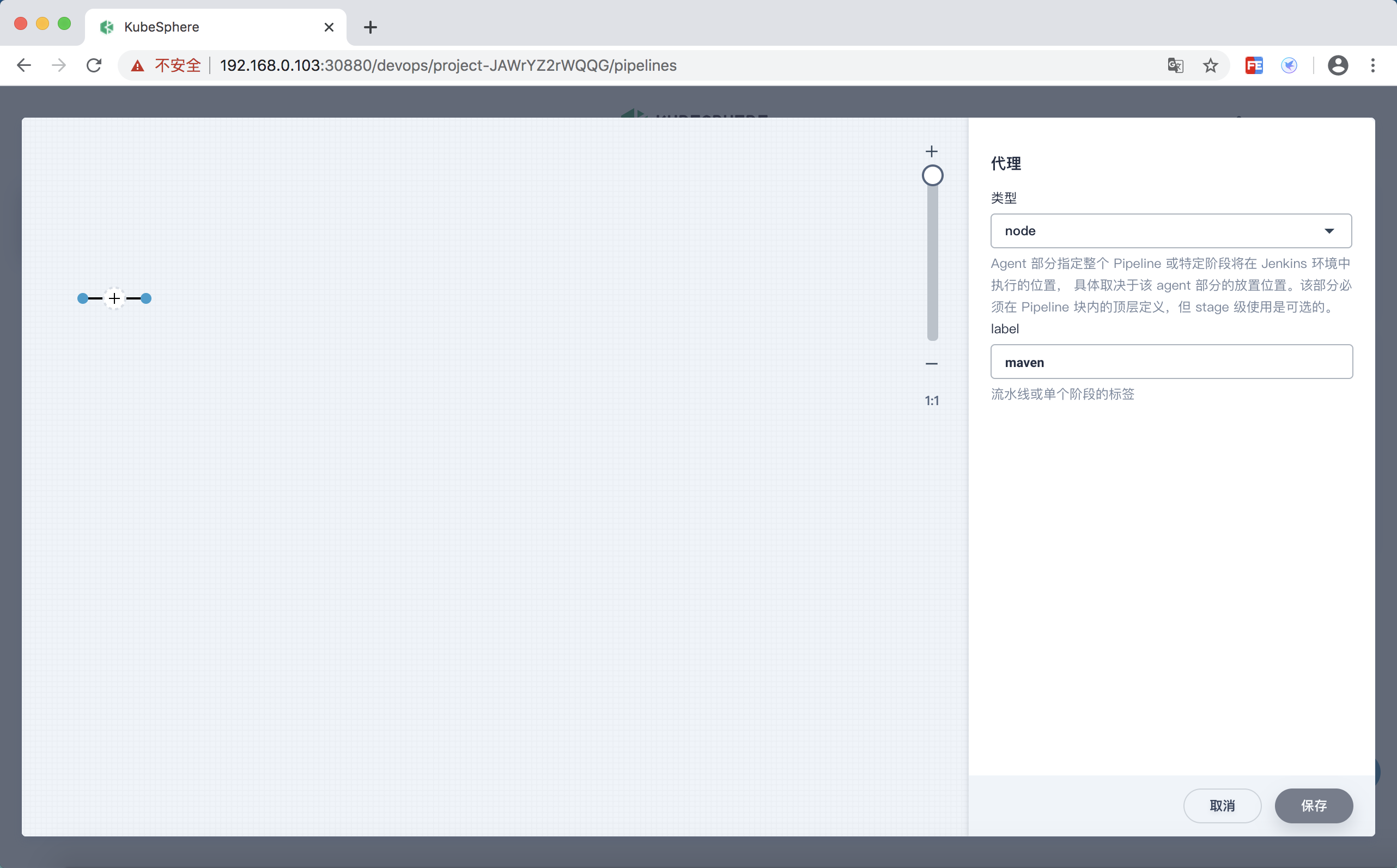Click the 保存 save button
Viewport: 1397px width, 868px height.
pyautogui.click(x=1313, y=805)
